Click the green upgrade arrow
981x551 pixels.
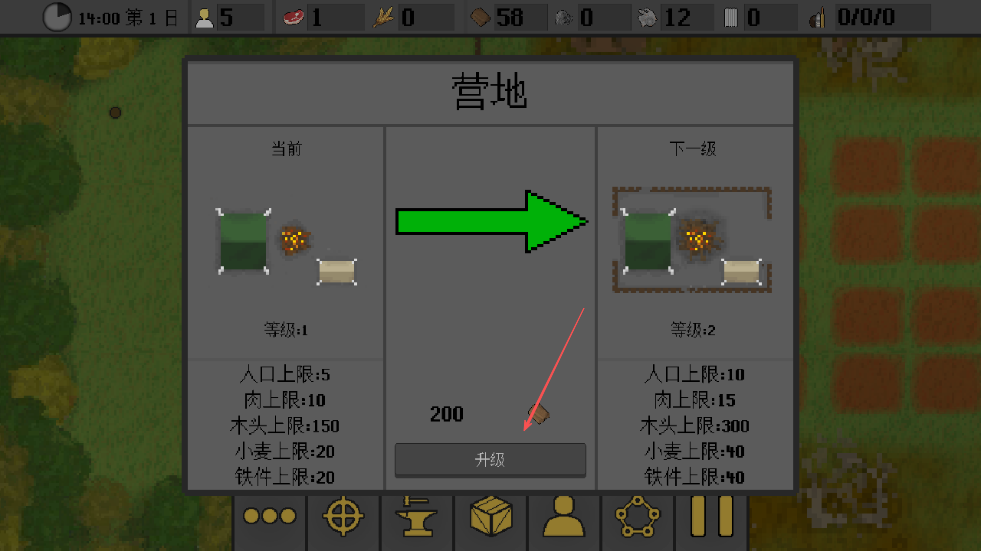click(x=492, y=221)
